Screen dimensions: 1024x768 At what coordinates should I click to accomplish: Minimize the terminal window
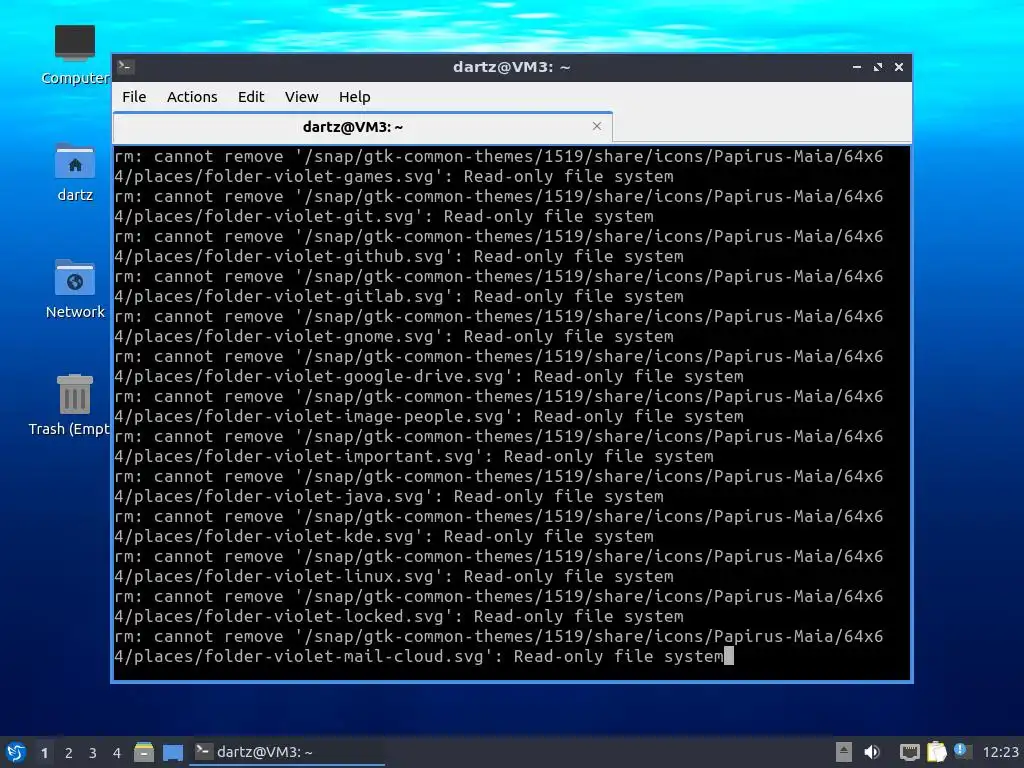pos(857,67)
